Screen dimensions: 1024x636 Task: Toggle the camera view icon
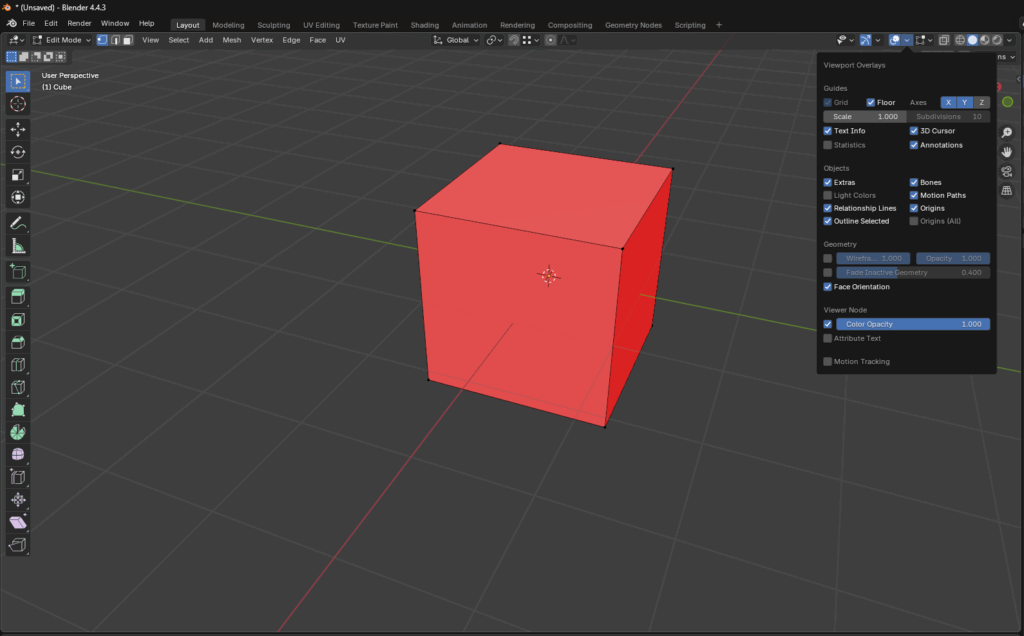(x=1007, y=172)
